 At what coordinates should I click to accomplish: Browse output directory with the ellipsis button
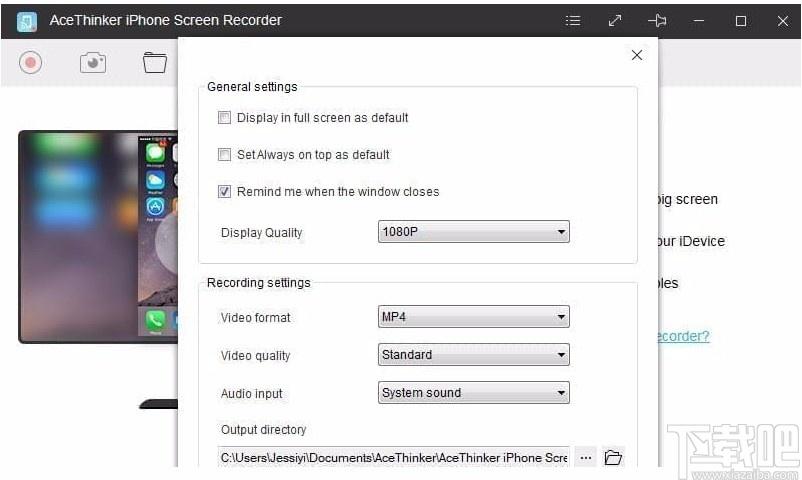(x=586, y=457)
